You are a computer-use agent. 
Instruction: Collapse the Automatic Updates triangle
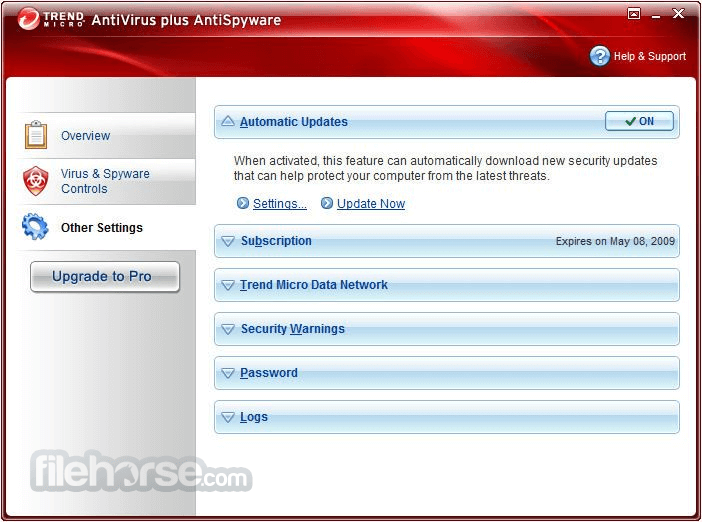click(x=228, y=121)
